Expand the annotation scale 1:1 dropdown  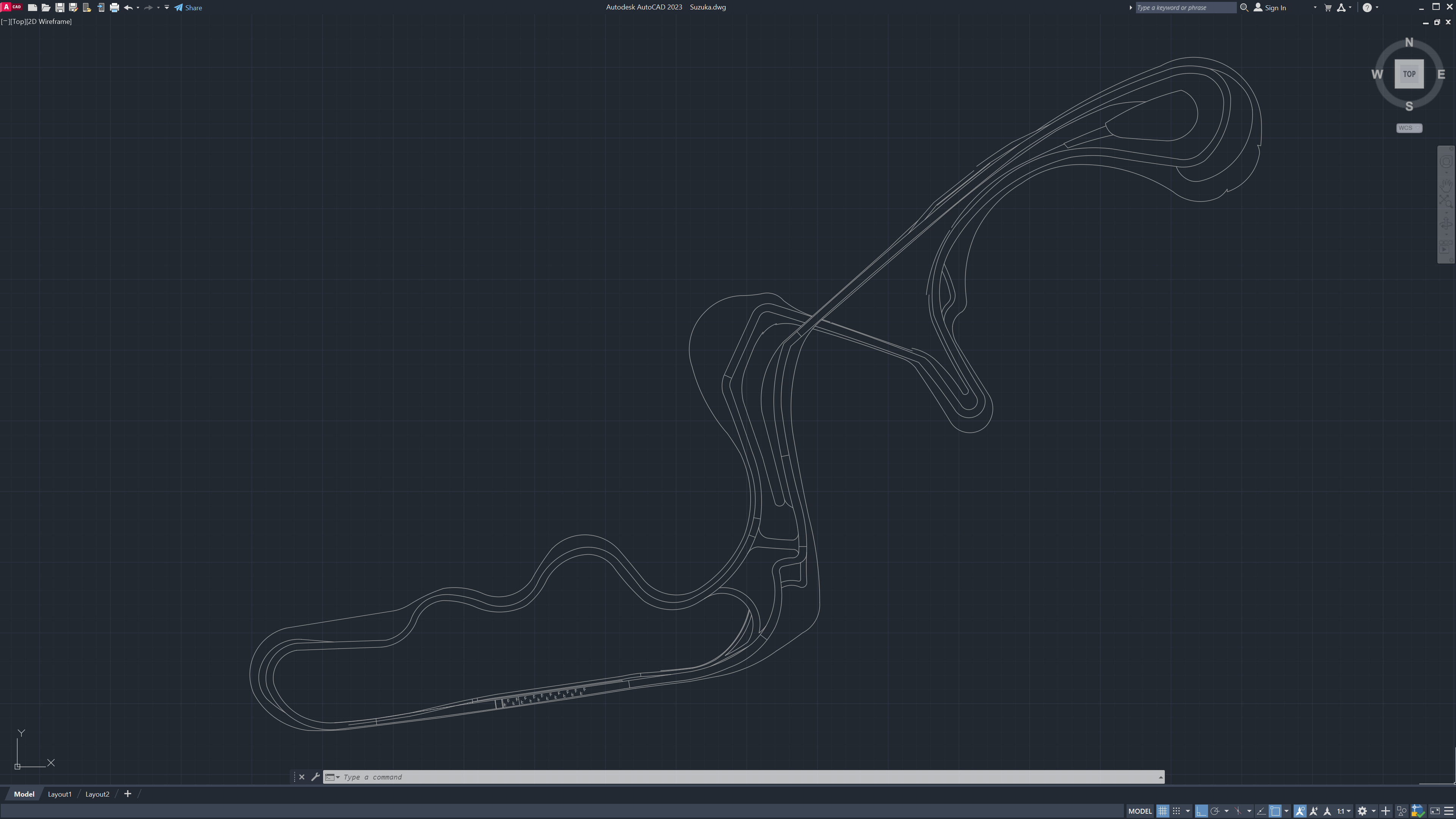point(1344,811)
